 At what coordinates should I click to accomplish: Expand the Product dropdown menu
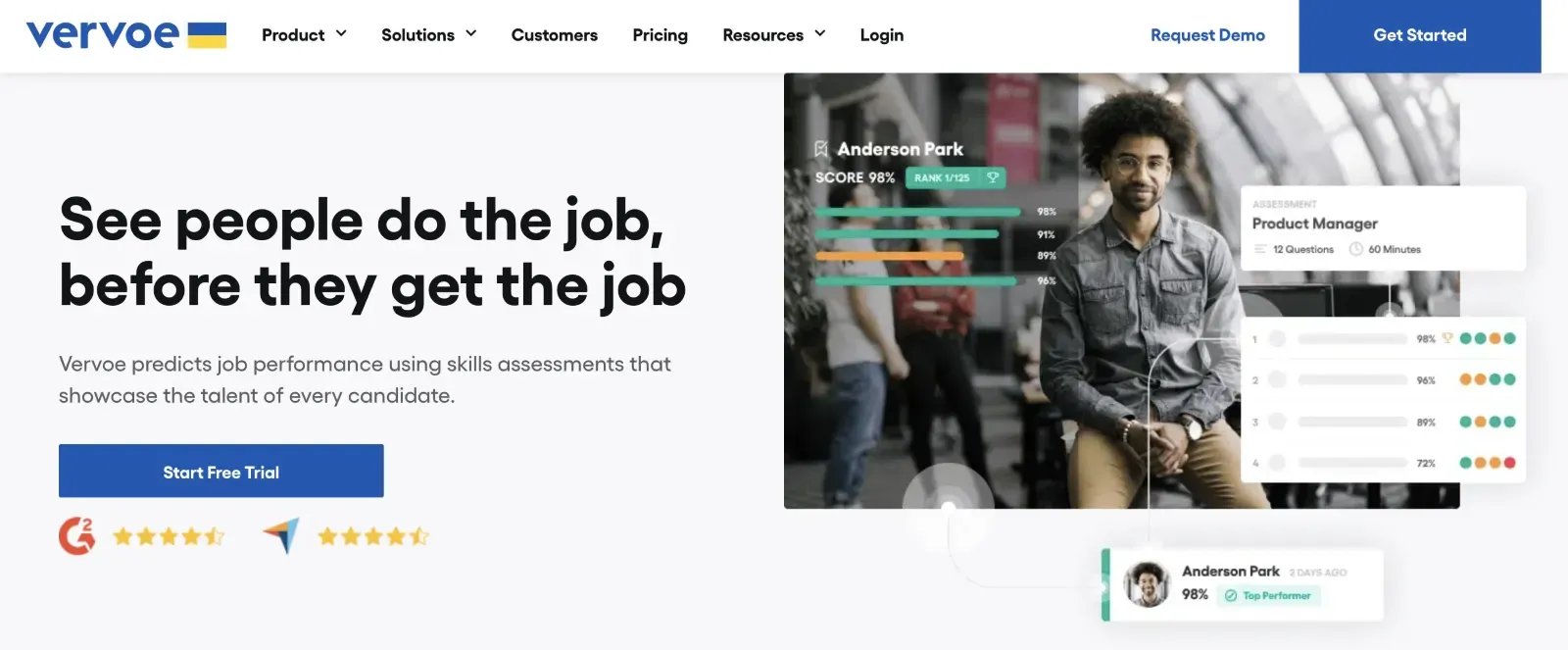click(x=304, y=35)
